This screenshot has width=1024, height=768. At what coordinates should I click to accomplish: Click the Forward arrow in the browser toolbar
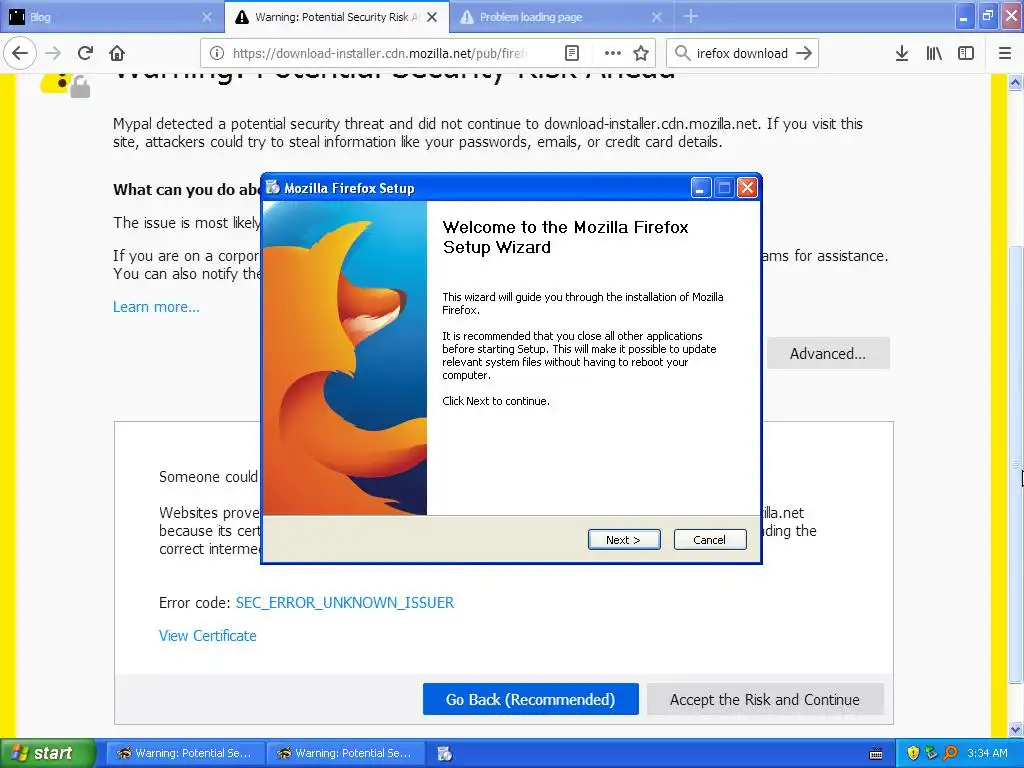pos(54,53)
